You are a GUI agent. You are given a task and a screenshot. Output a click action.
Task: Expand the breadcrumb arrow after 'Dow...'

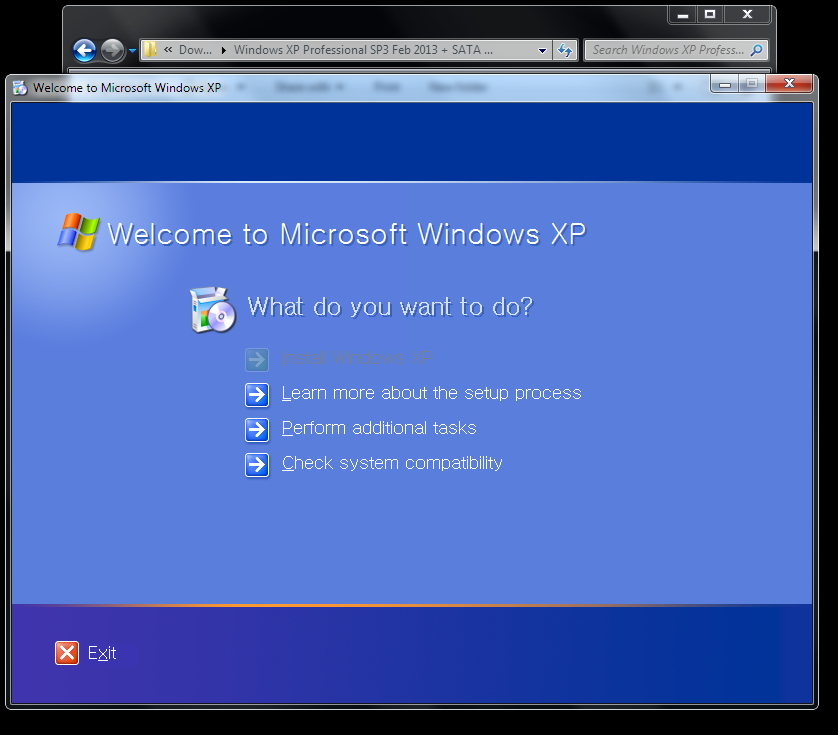pos(223,50)
